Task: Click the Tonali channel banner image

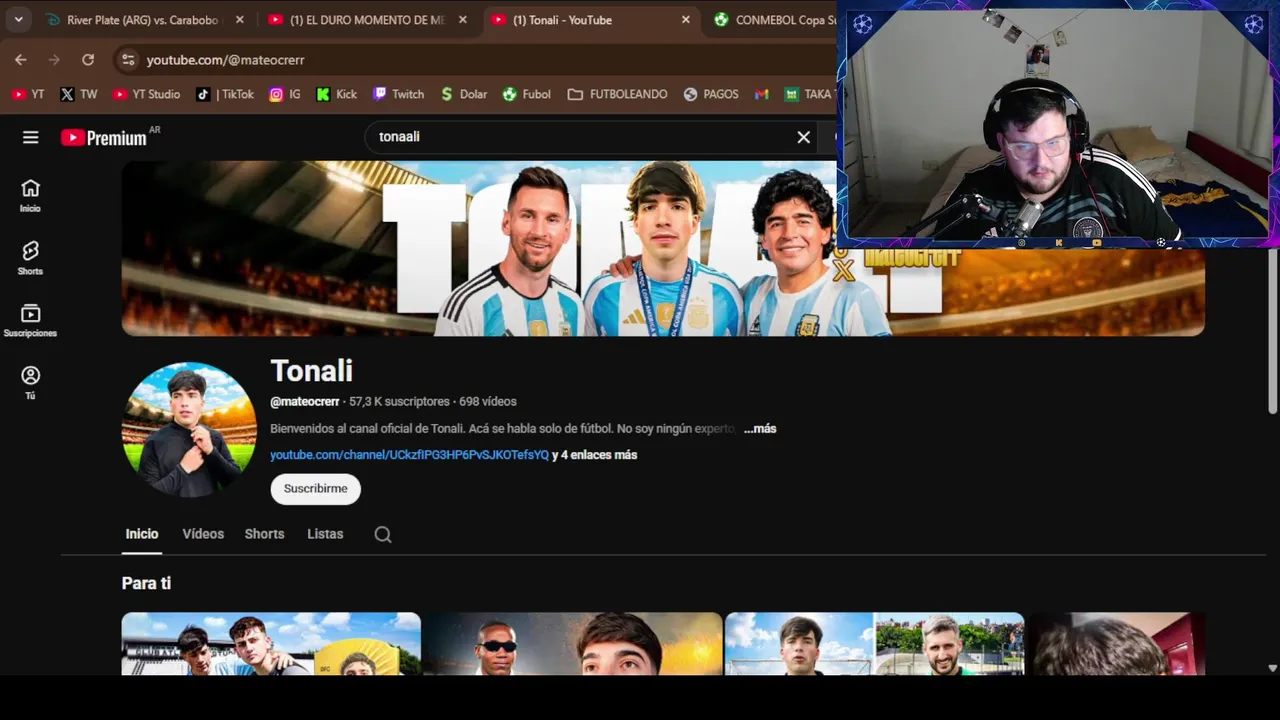Action: pos(663,248)
